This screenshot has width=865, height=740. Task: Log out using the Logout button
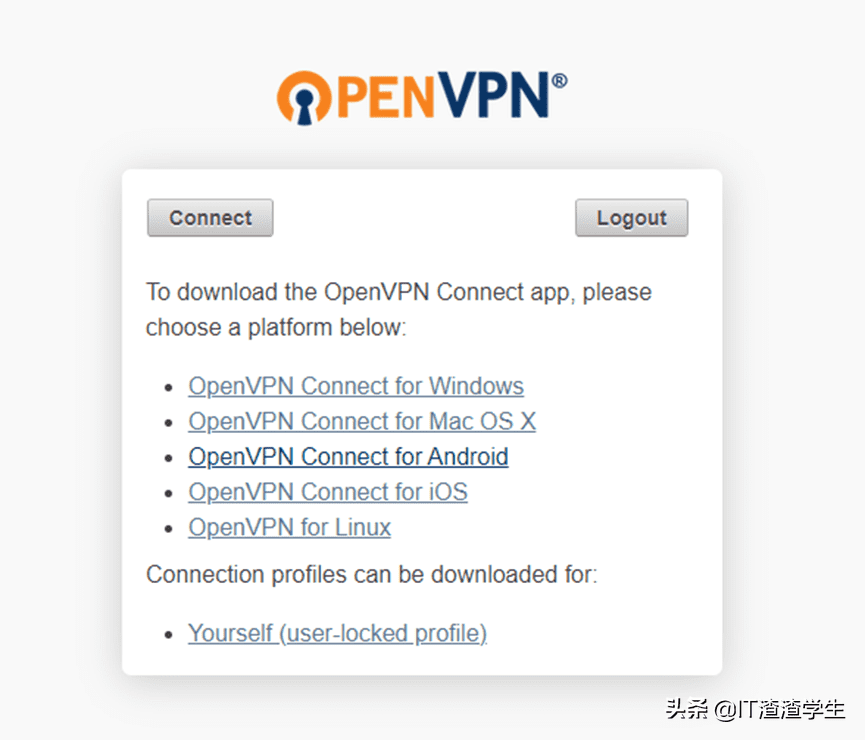tap(632, 217)
